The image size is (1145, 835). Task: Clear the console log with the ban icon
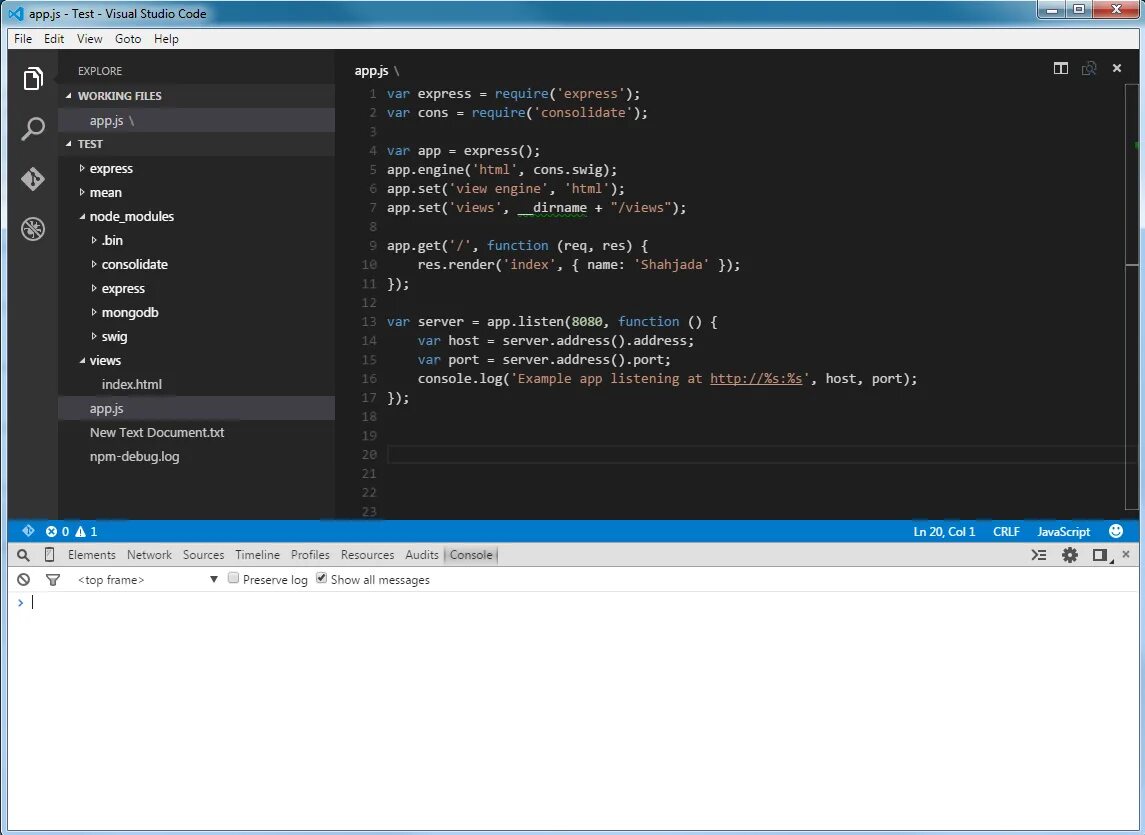click(x=23, y=579)
